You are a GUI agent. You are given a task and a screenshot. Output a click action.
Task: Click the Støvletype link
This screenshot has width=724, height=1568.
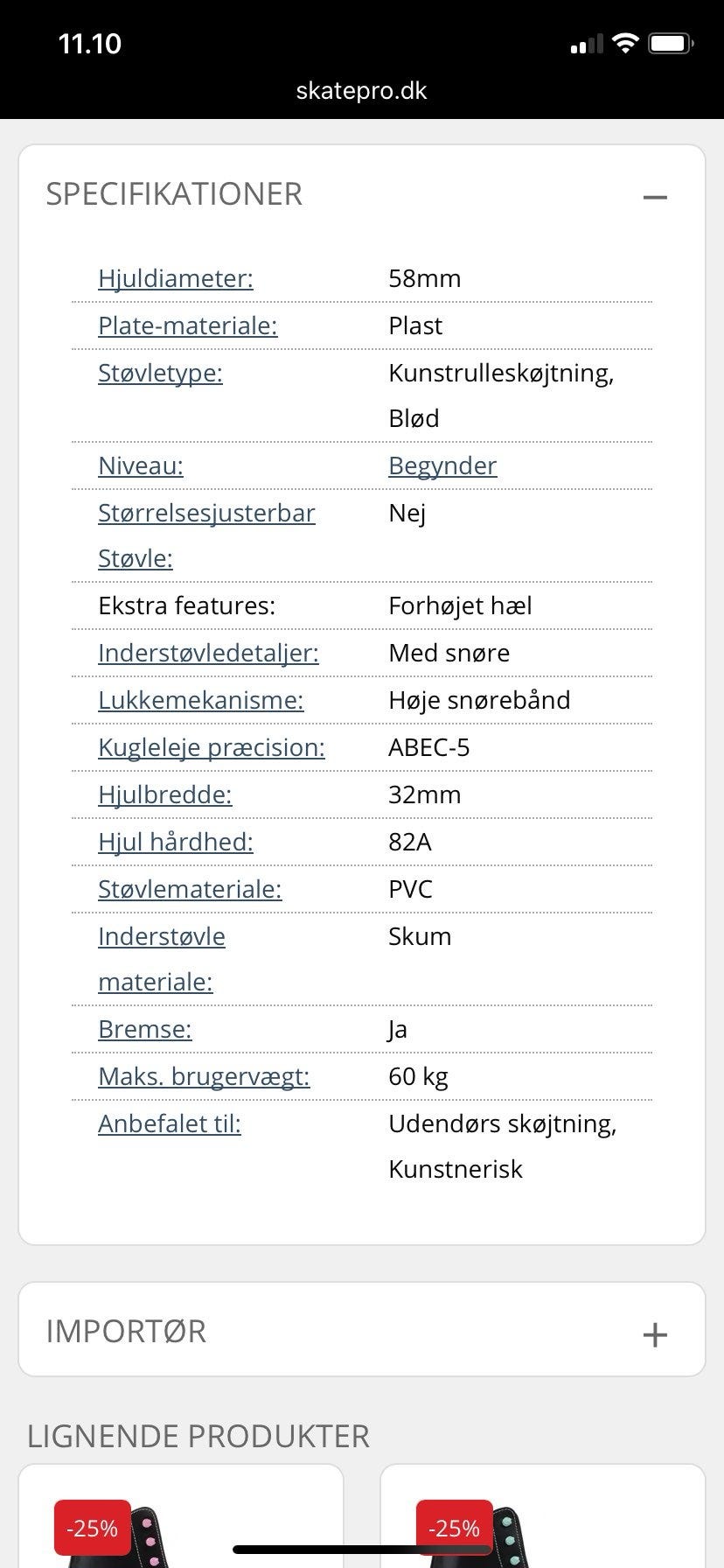point(160,373)
